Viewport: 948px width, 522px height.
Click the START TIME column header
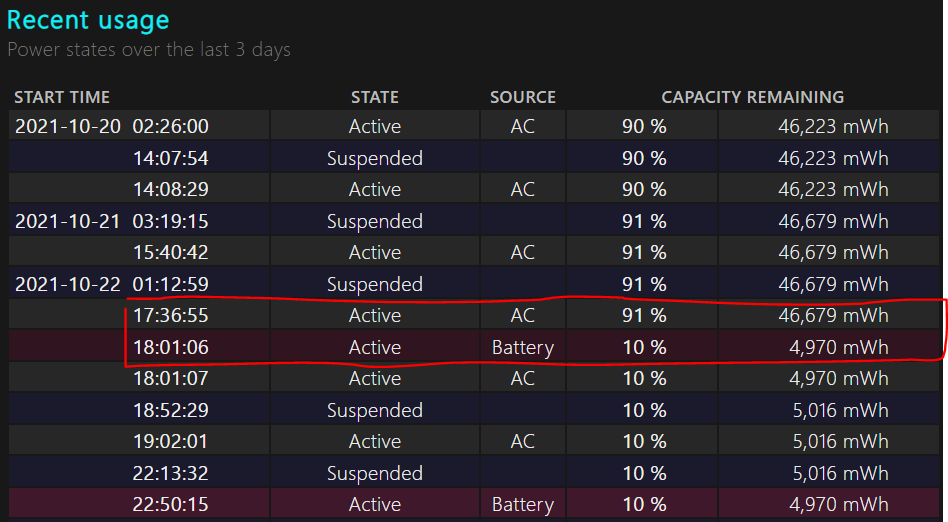coord(62,97)
